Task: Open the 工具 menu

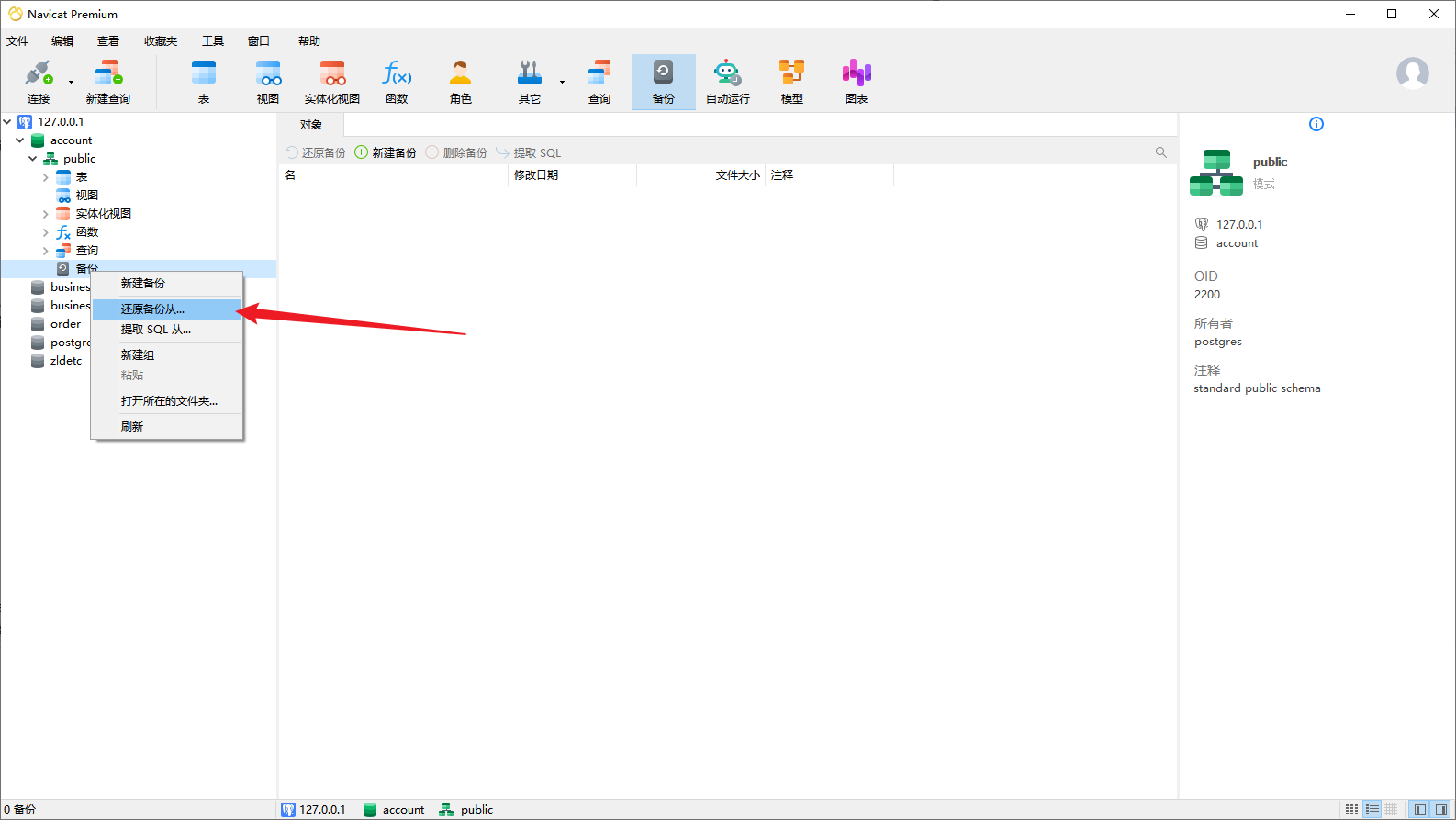Action: point(213,41)
